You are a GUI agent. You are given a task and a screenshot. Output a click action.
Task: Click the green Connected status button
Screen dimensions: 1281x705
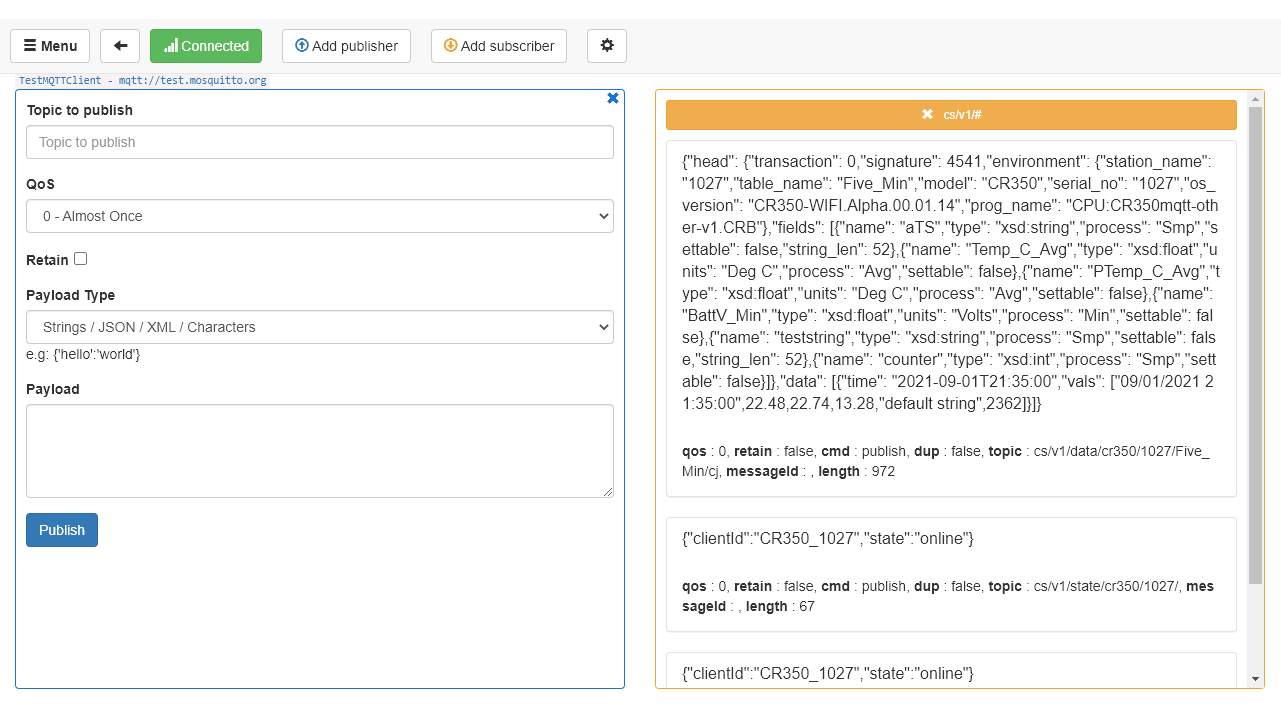206,46
